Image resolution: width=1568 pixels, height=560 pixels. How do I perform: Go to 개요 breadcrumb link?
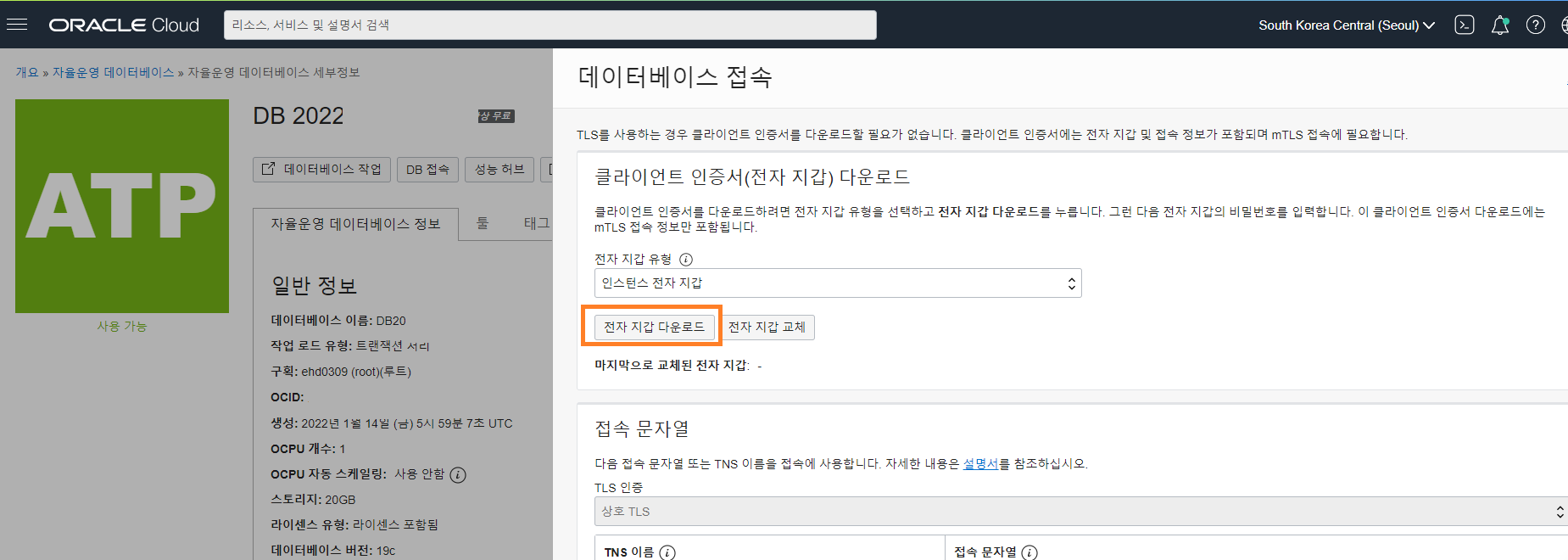click(27, 73)
